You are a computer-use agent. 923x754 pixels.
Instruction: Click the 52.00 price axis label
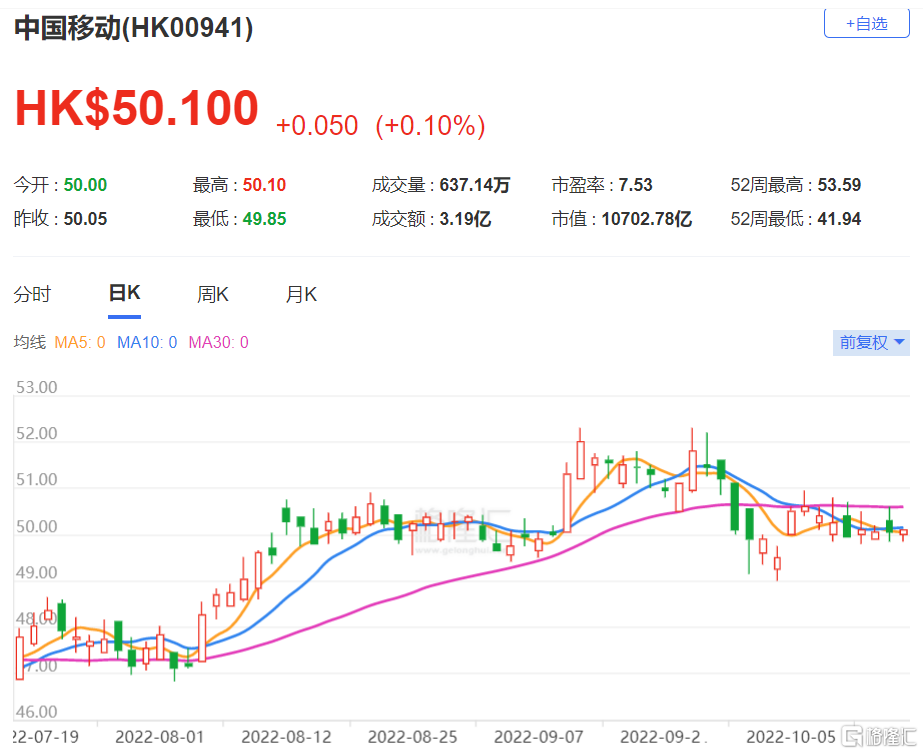pos(36,434)
